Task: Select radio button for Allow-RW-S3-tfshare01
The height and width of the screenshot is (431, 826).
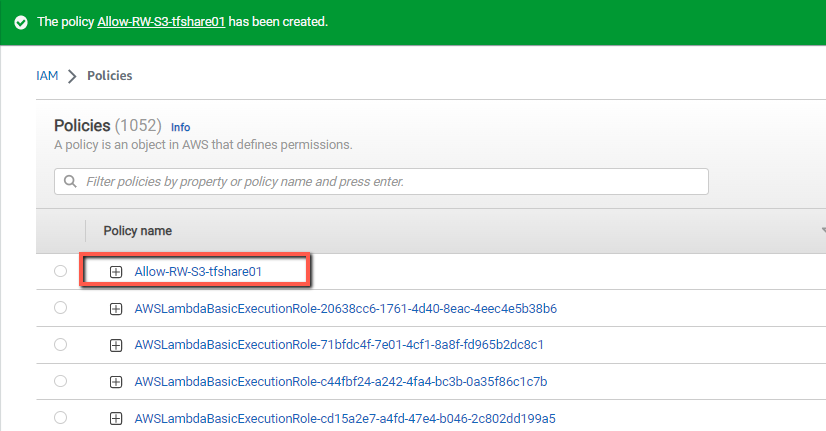Action: pyautogui.click(x=61, y=271)
